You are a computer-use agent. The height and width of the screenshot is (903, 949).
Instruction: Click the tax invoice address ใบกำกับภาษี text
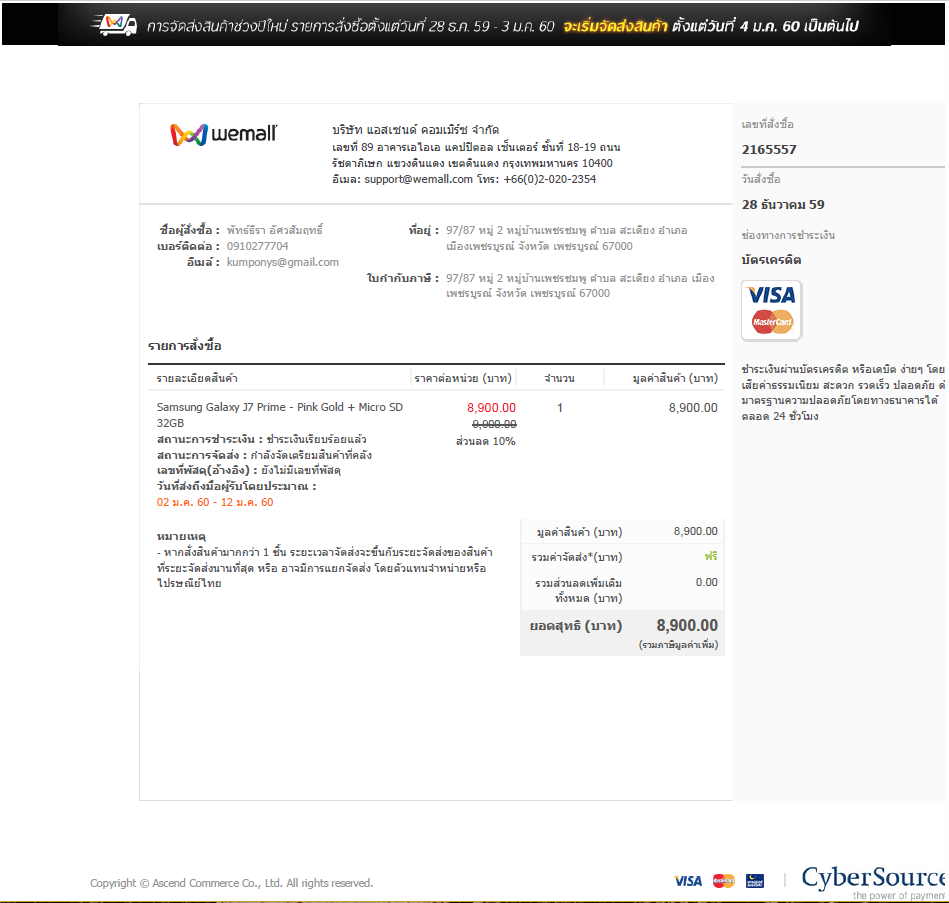coord(580,286)
